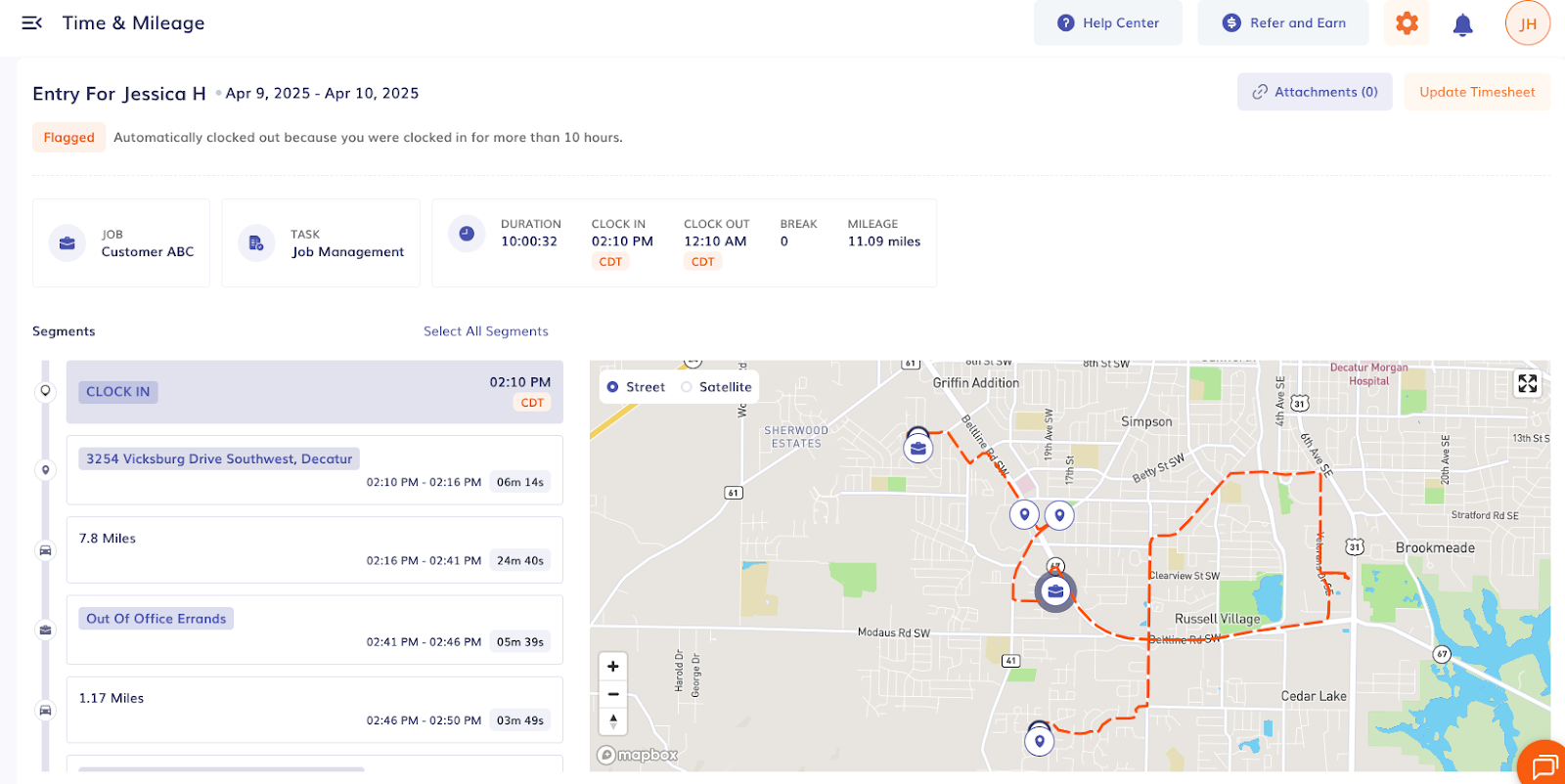Click the Flagged badge
Image resolution: width=1565 pixels, height=784 pixels.
pos(68,138)
